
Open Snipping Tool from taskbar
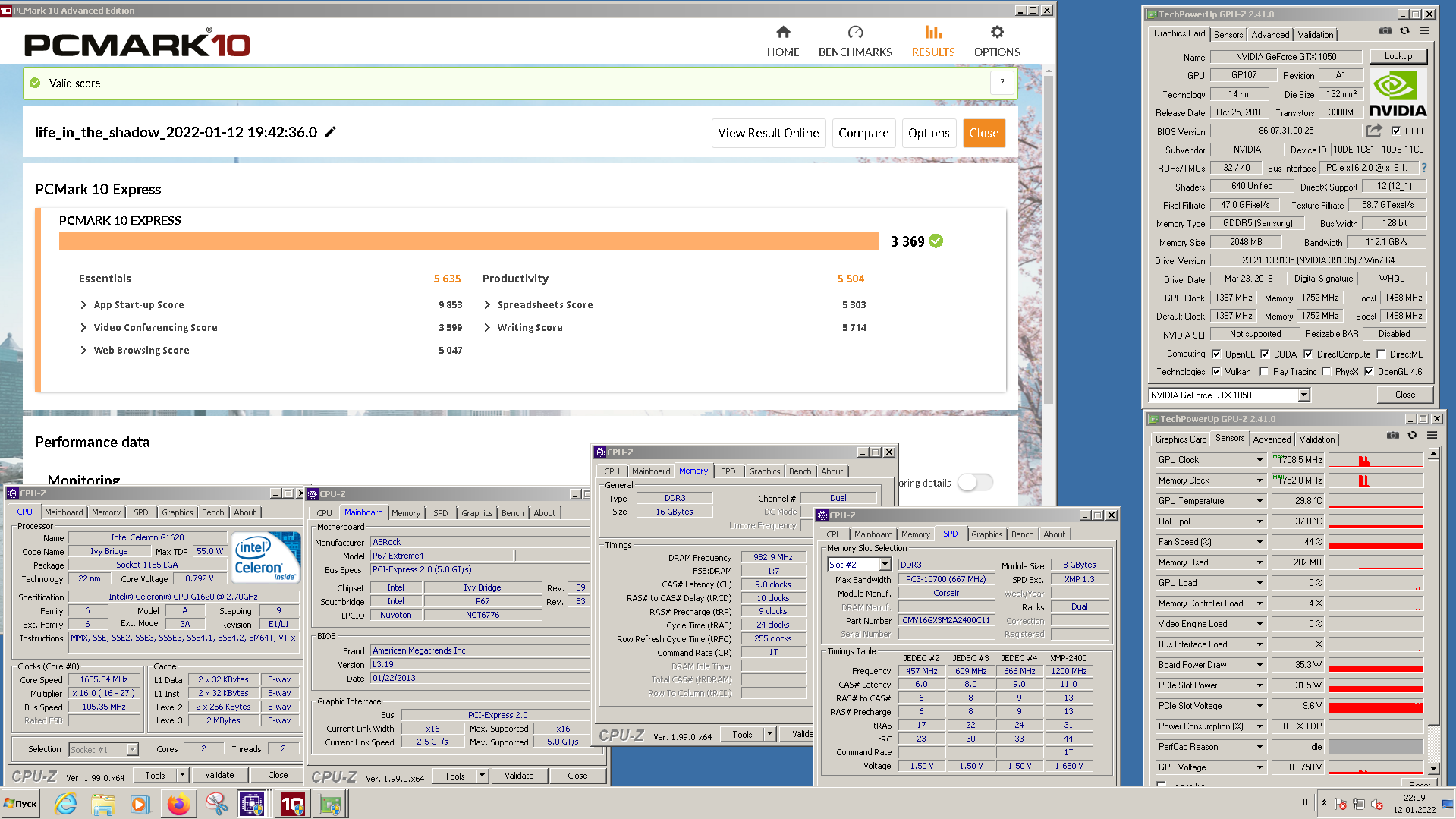(216, 804)
